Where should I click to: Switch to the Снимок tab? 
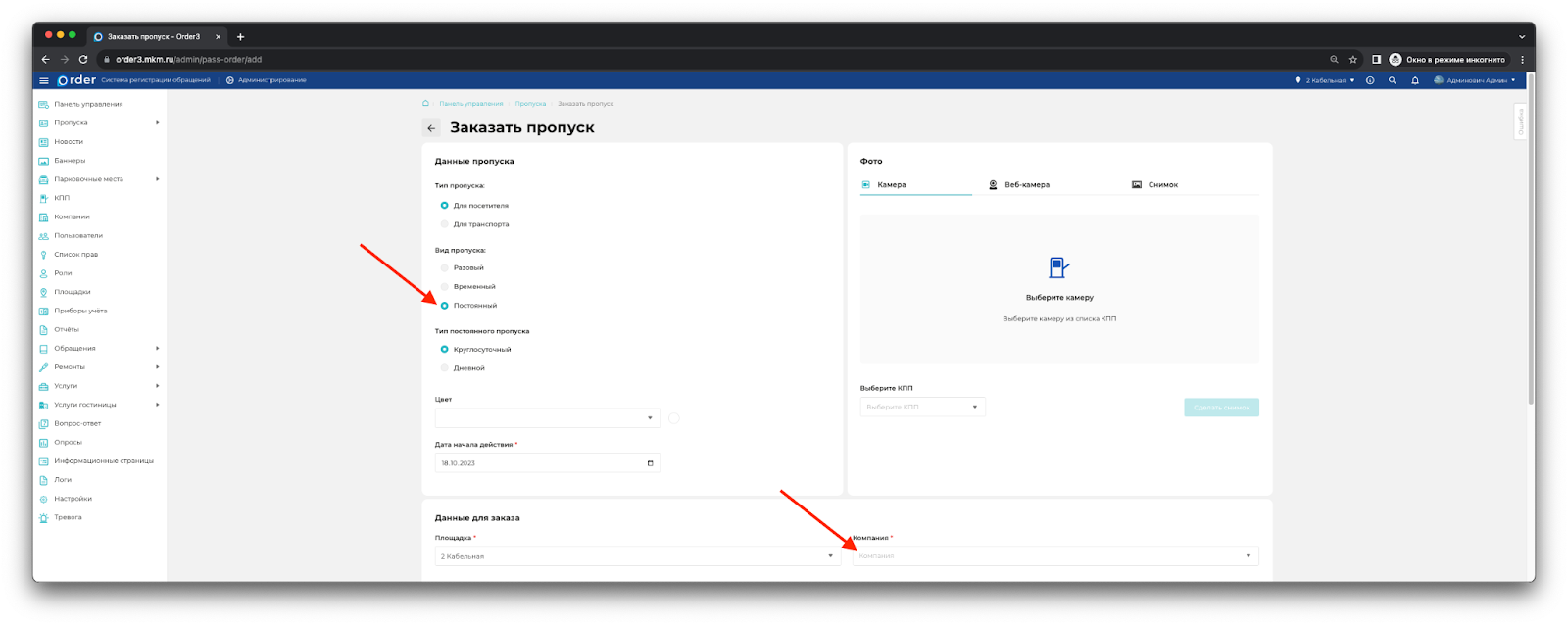(x=1161, y=185)
